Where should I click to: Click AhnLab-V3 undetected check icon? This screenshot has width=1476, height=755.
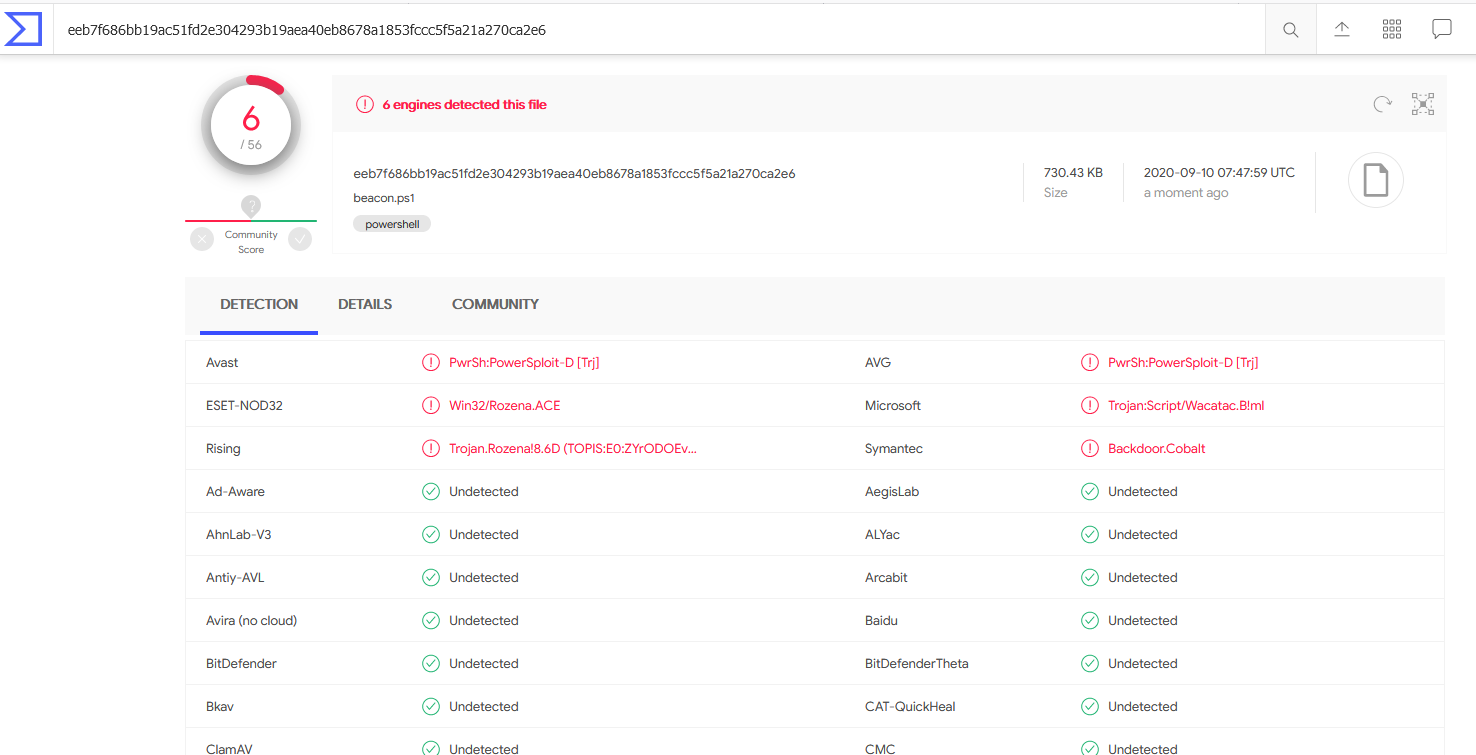(431, 535)
